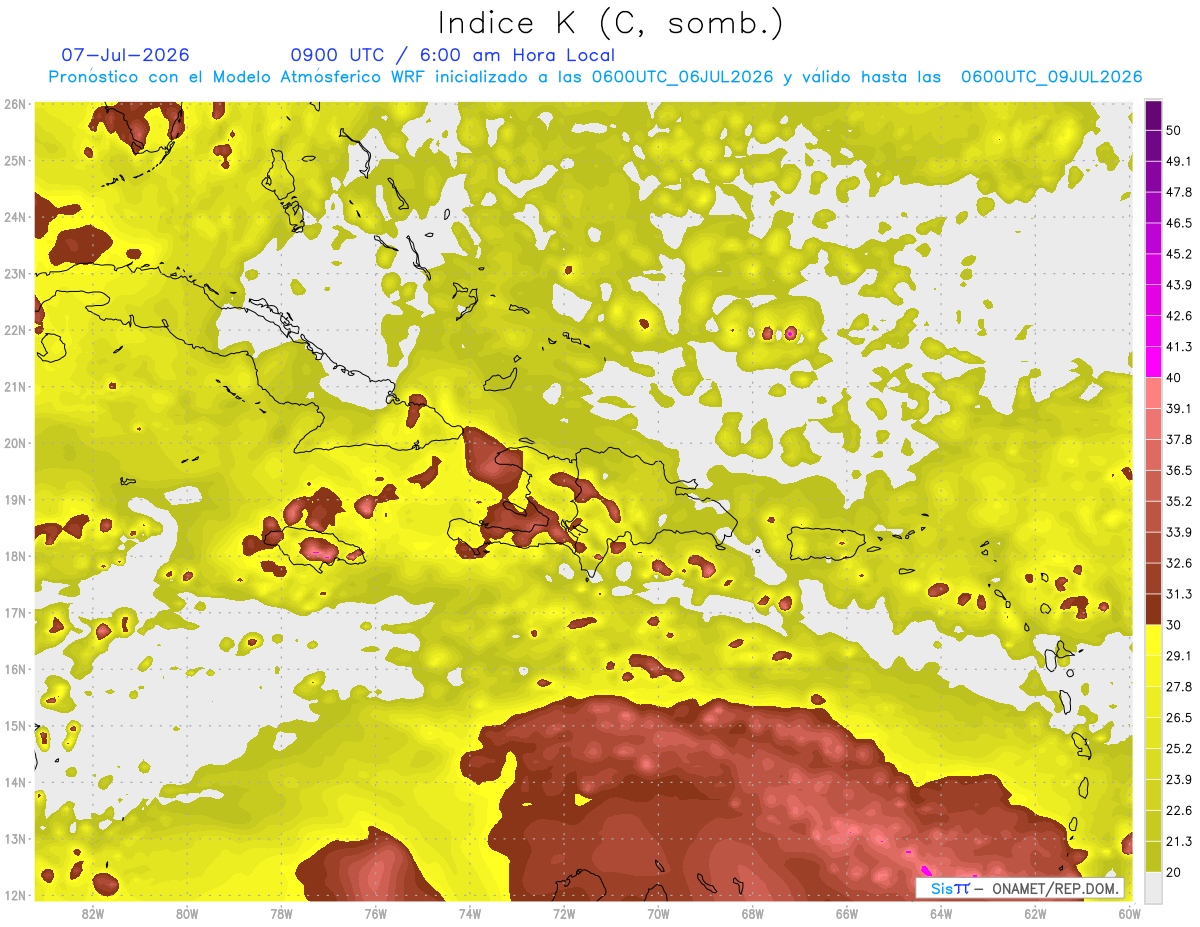Viewport: 1200px width, 927px height.
Task: Click the dark brown swatch between 30 and 31.3
Action: coord(1153,610)
